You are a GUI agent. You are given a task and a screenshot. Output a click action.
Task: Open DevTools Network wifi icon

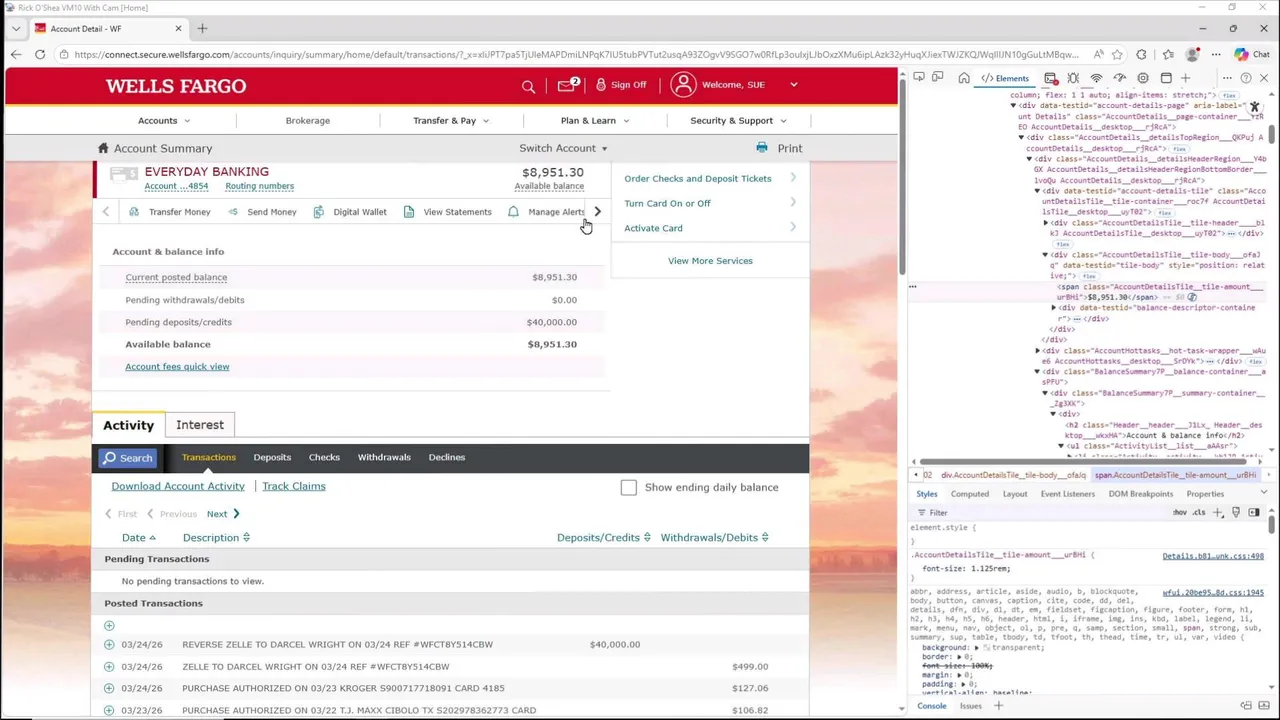tap(1096, 78)
